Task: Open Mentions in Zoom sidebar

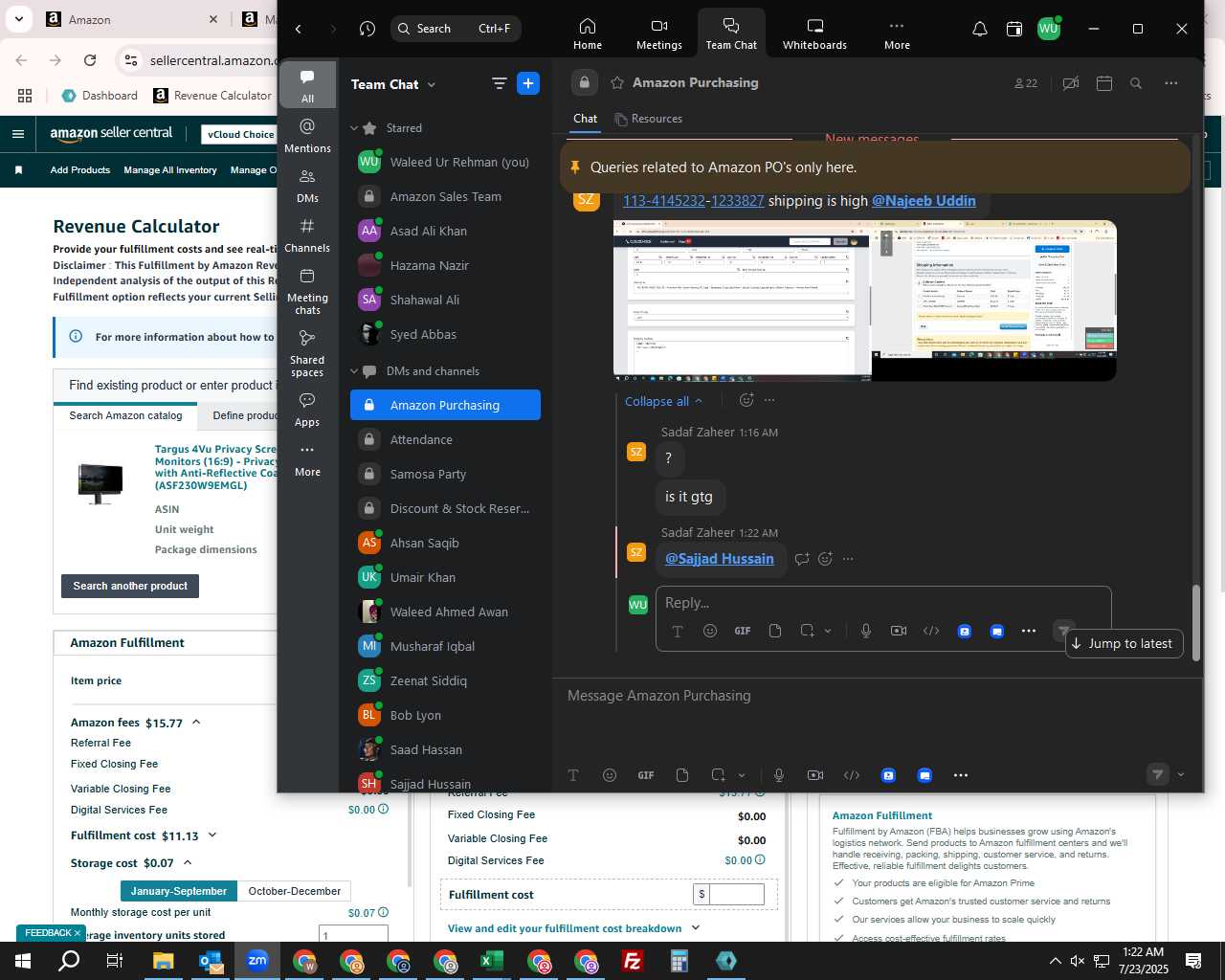Action: [307, 136]
